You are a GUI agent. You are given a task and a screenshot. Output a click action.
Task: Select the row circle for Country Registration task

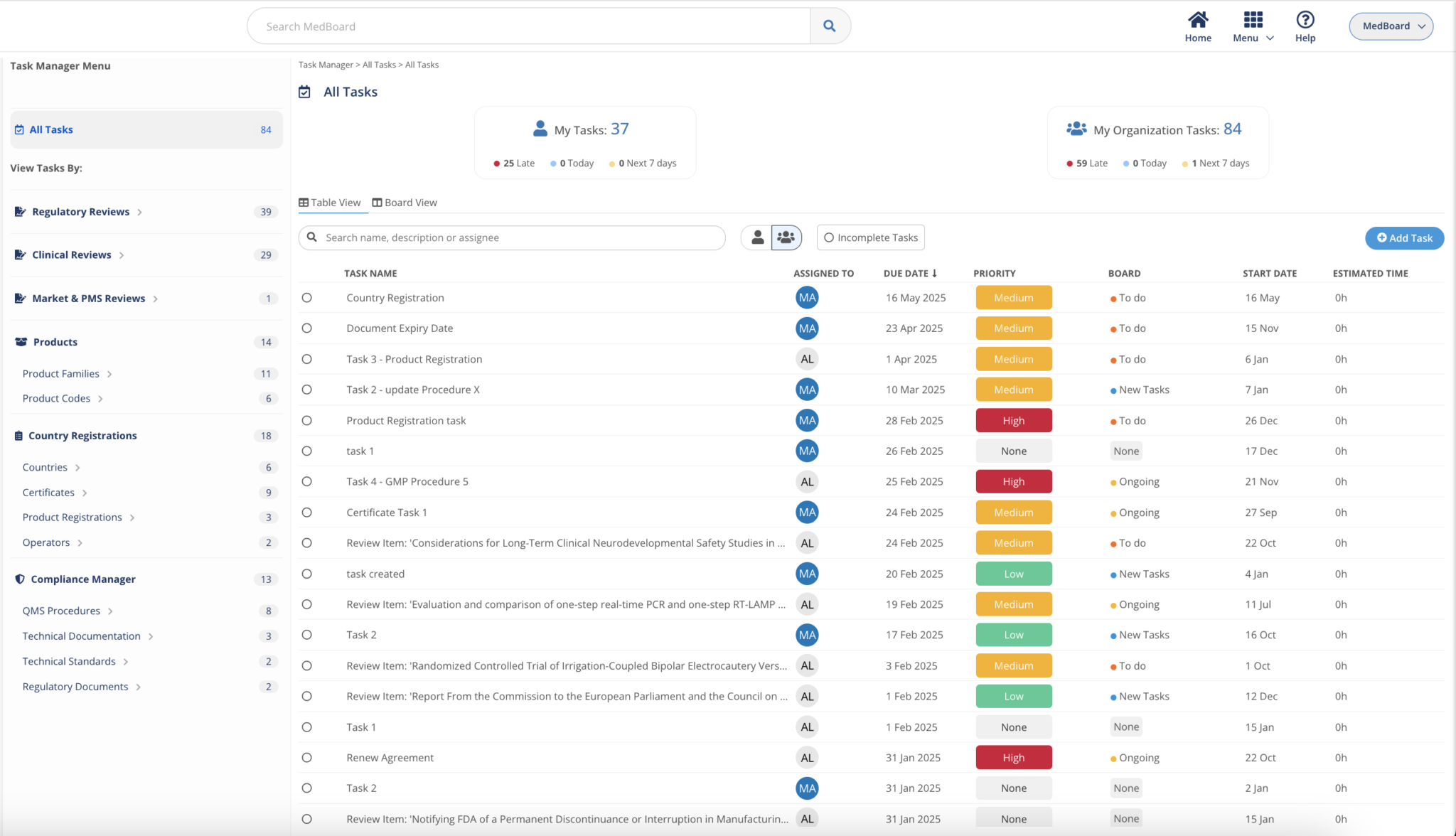306,297
